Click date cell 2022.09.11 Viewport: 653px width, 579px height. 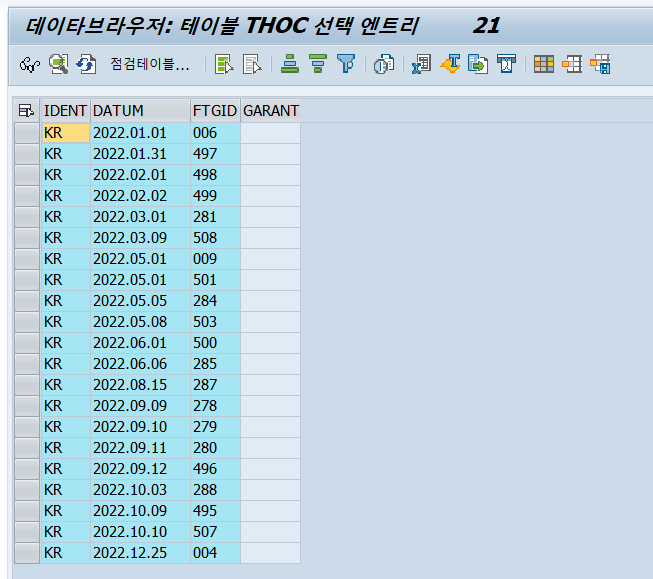pyautogui.click(x=140, y=448)
